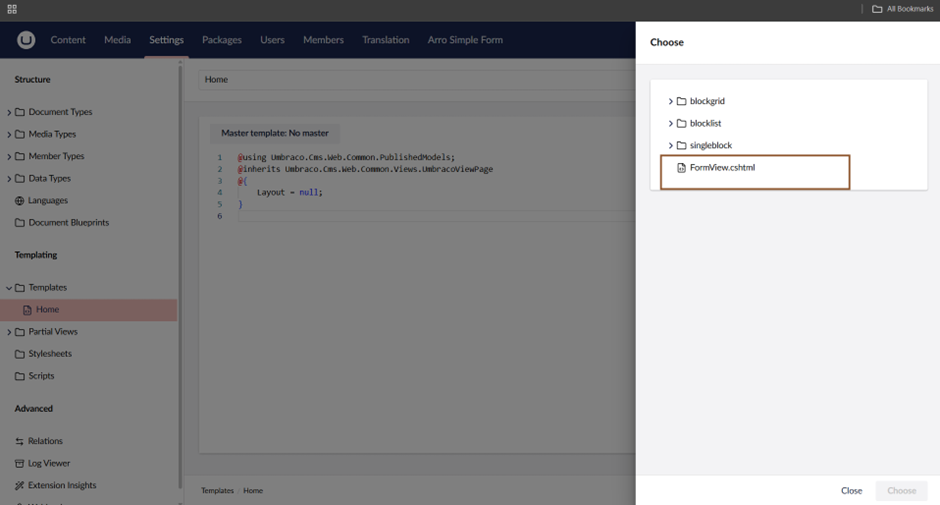This screenshot has width=940, height=505.
Task: Click the blockgrid folder icon
Action: point(681,102)
